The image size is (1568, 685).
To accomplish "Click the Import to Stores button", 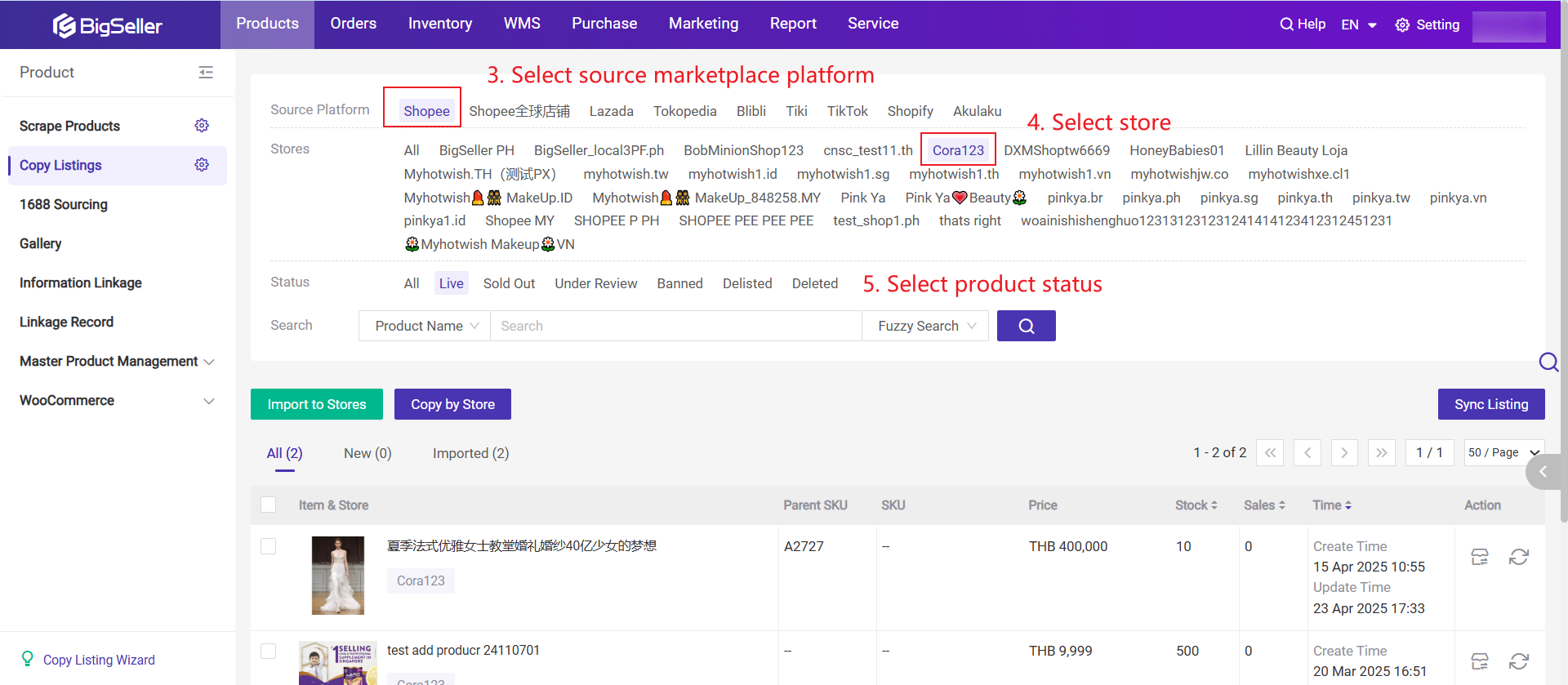I will click(x=317, y=404).
